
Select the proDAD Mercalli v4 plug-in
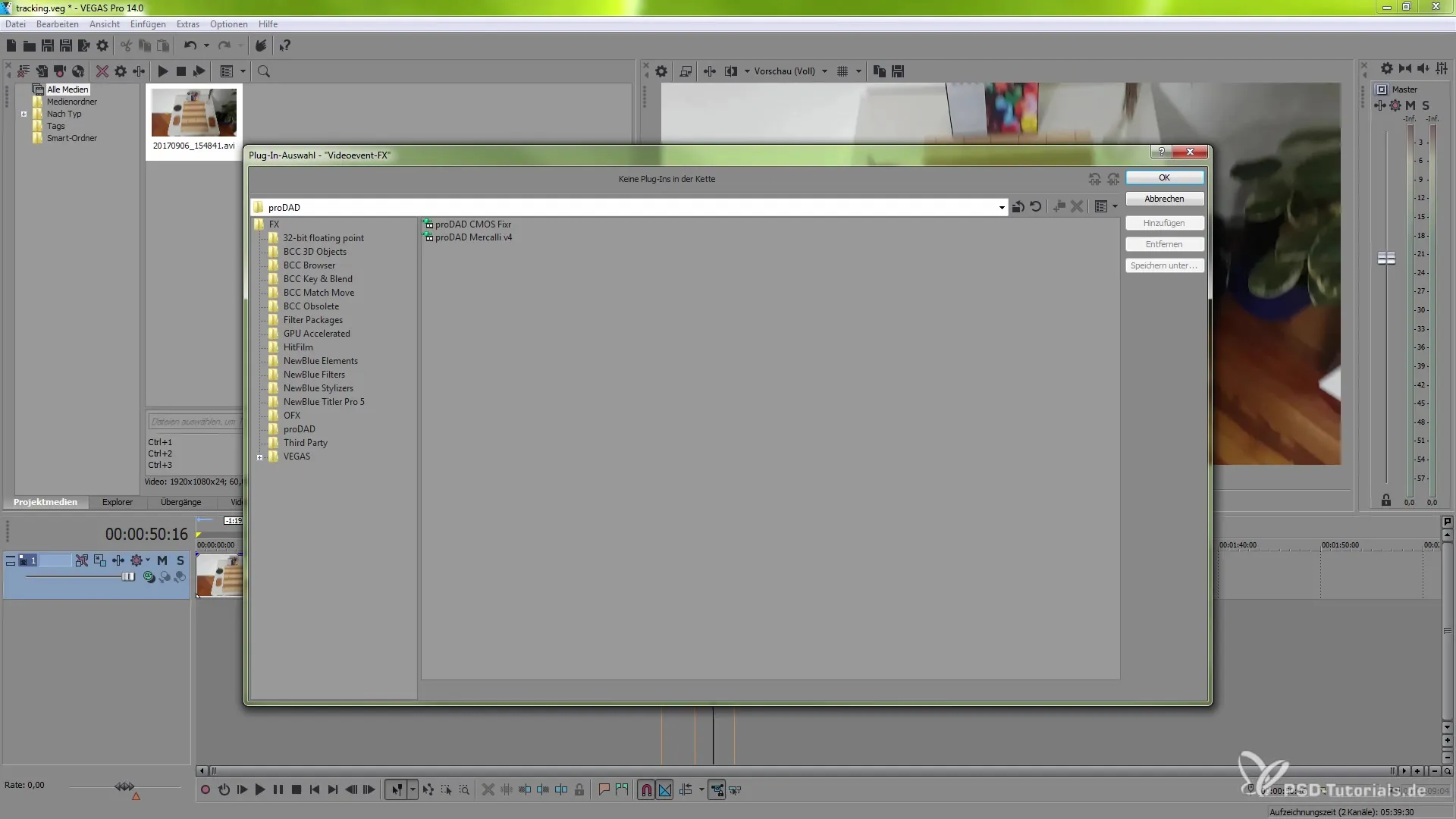473,237
